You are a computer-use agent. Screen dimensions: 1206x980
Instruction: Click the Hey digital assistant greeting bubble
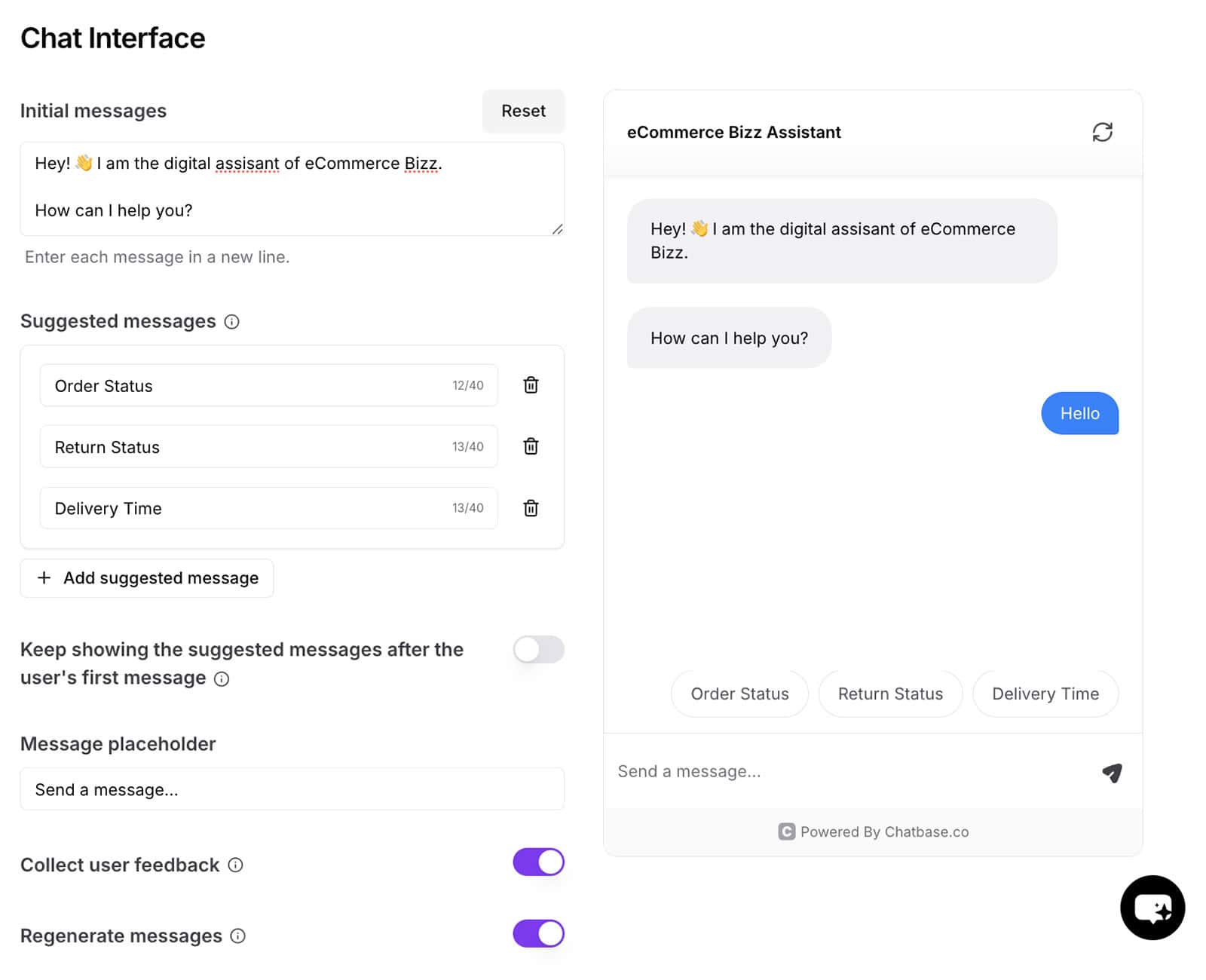tap(842, 240)
